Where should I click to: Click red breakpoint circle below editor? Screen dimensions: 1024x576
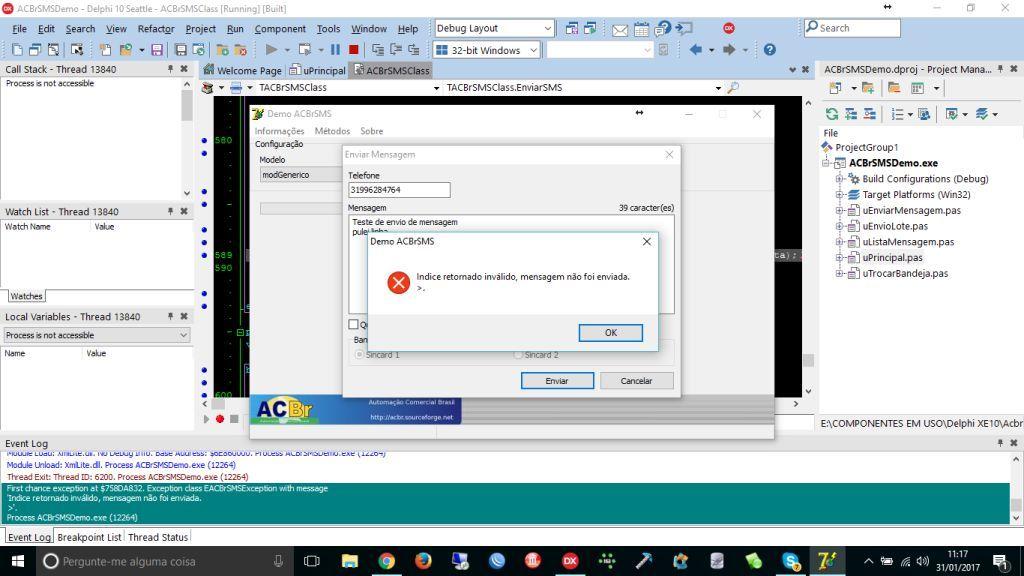click(220, 419)
